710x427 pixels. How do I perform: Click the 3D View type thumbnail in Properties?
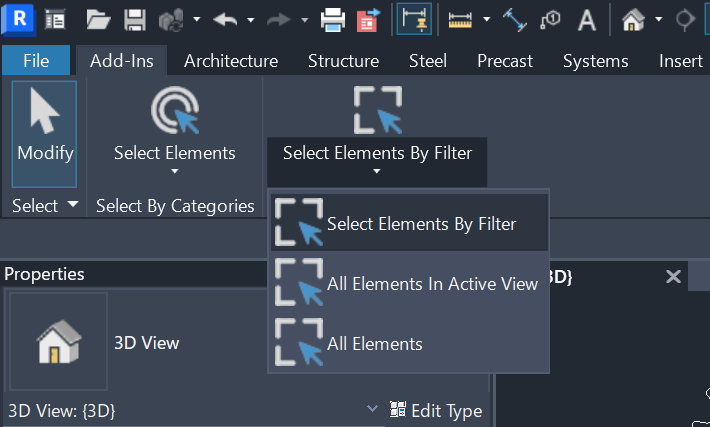click(58, 342)
